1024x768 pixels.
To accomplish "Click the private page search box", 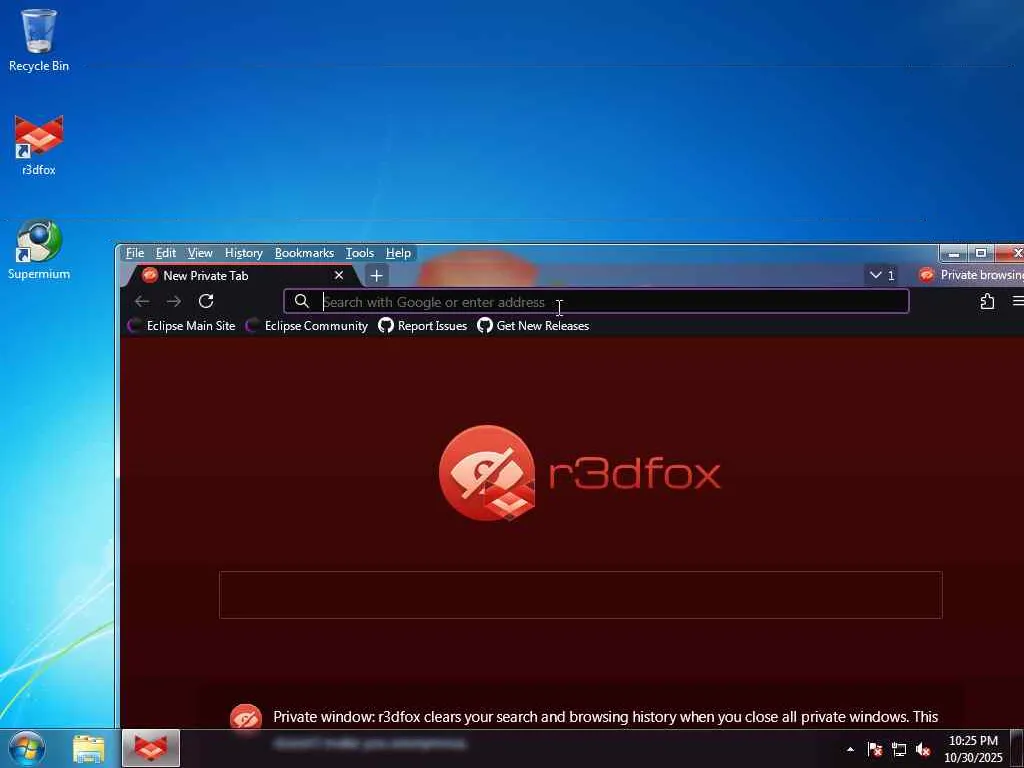I will 581,595.
